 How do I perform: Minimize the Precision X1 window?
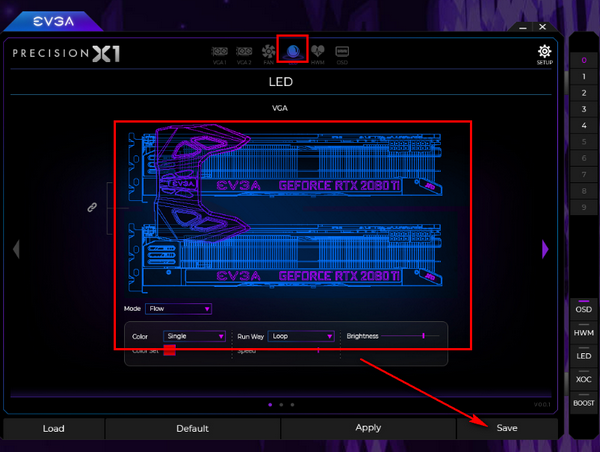[x=523, y=27]
